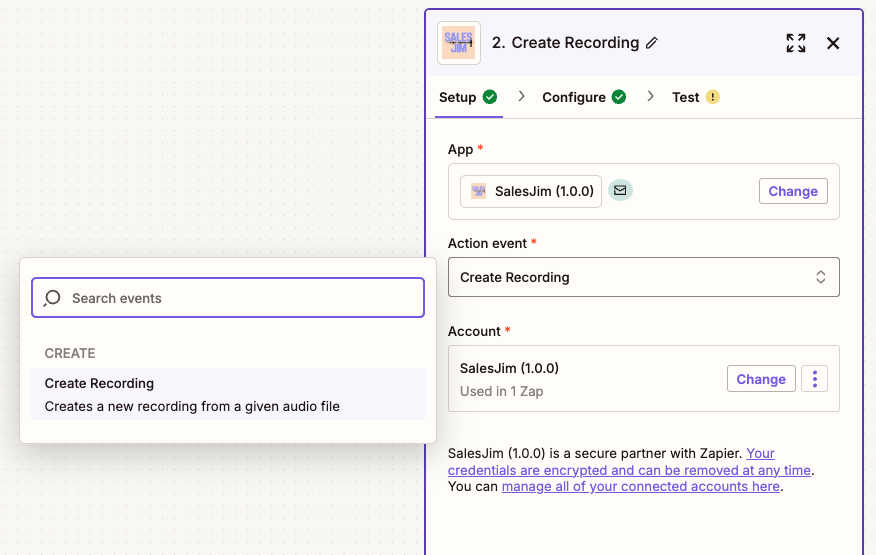Go to the Test tab
This screenshot has height=555, width=876.
685,97
